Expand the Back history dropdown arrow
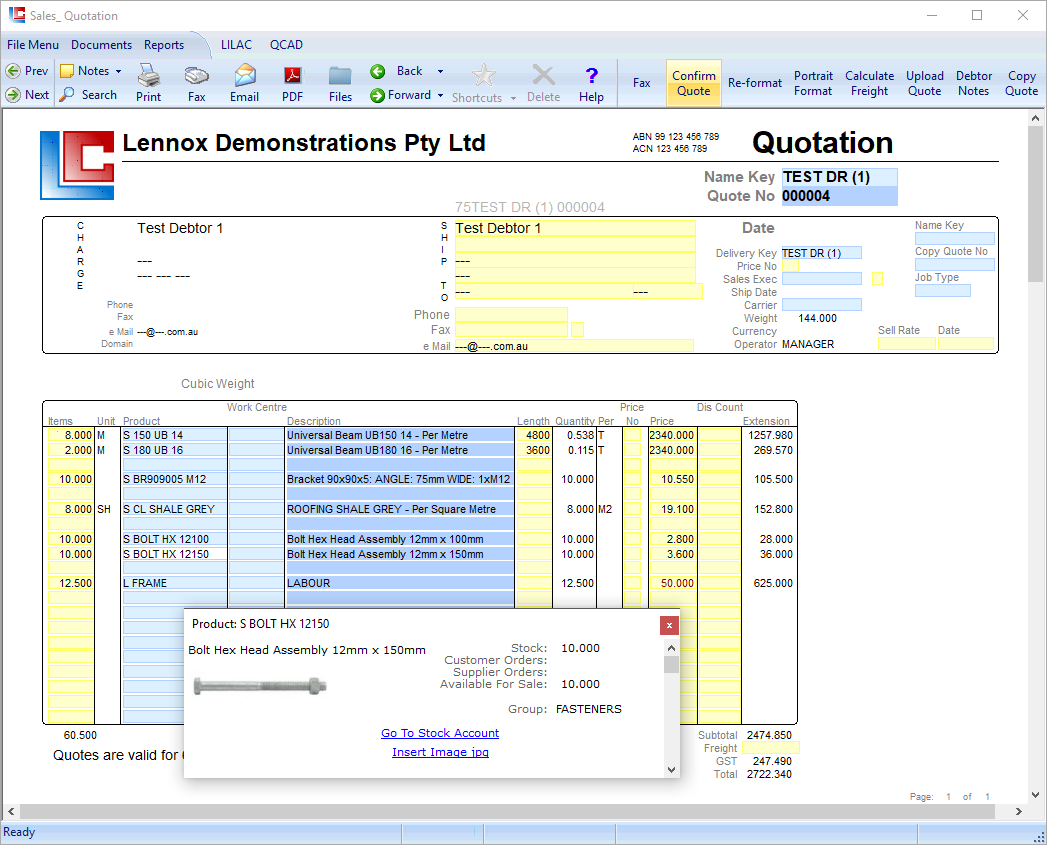The image size is (1047, 845). [x=440, y=72]
